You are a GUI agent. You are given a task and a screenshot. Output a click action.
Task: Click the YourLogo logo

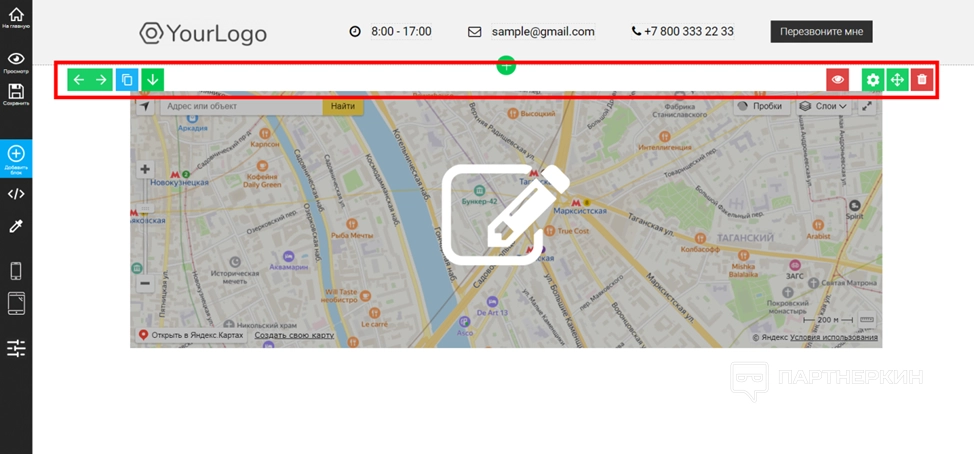pos(203,33)
